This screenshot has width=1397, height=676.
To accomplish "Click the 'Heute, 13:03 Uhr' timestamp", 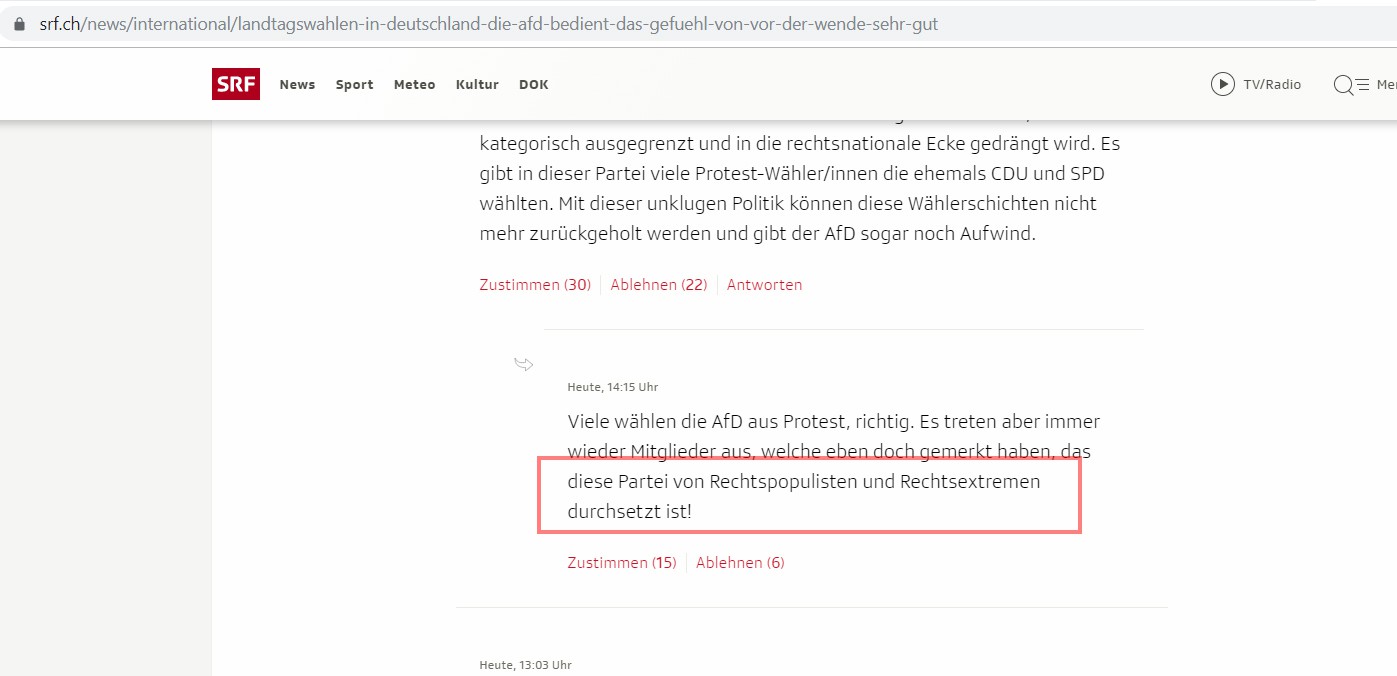I will 525,665.
